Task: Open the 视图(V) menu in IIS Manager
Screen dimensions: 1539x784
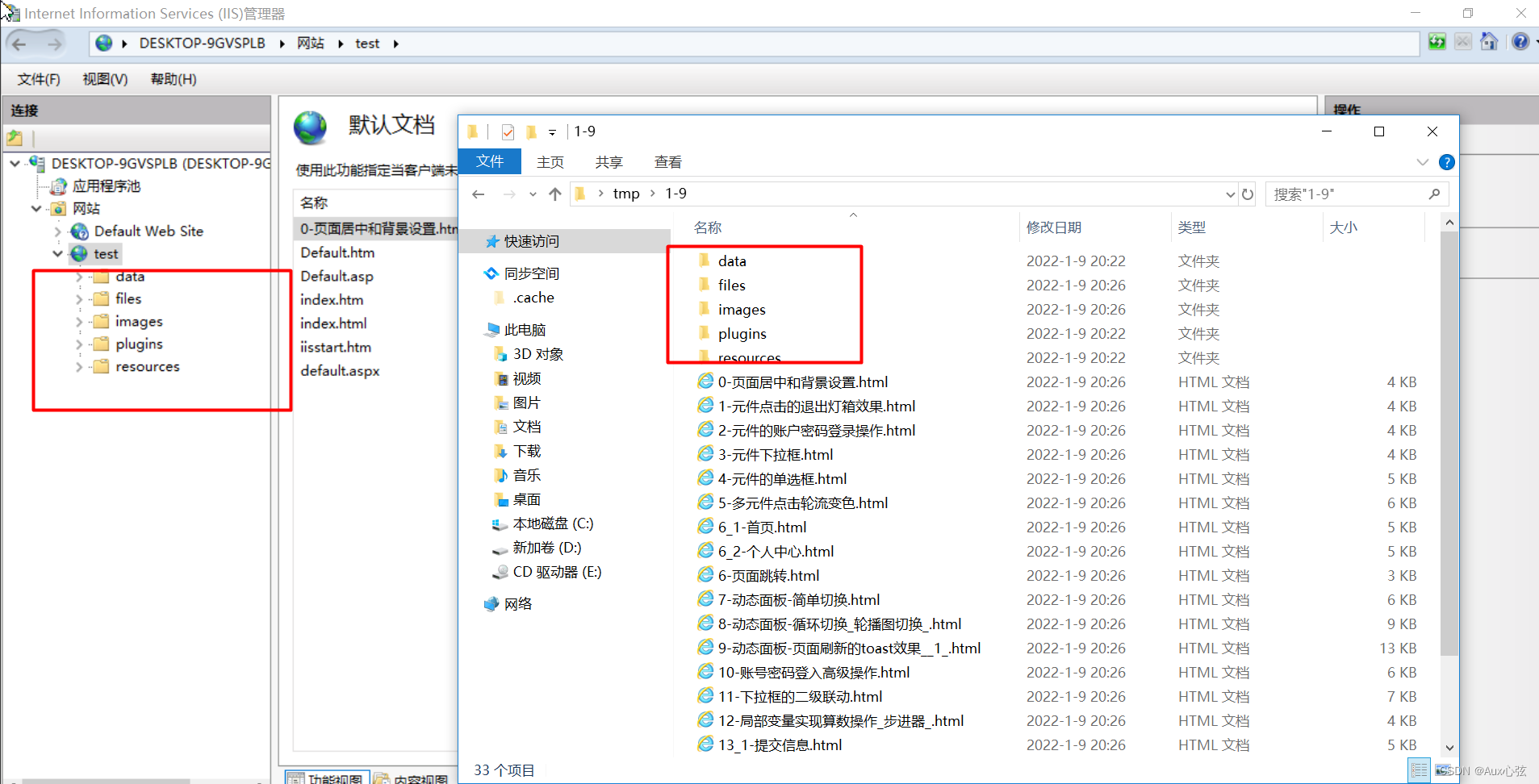Action: coord(104,78)
